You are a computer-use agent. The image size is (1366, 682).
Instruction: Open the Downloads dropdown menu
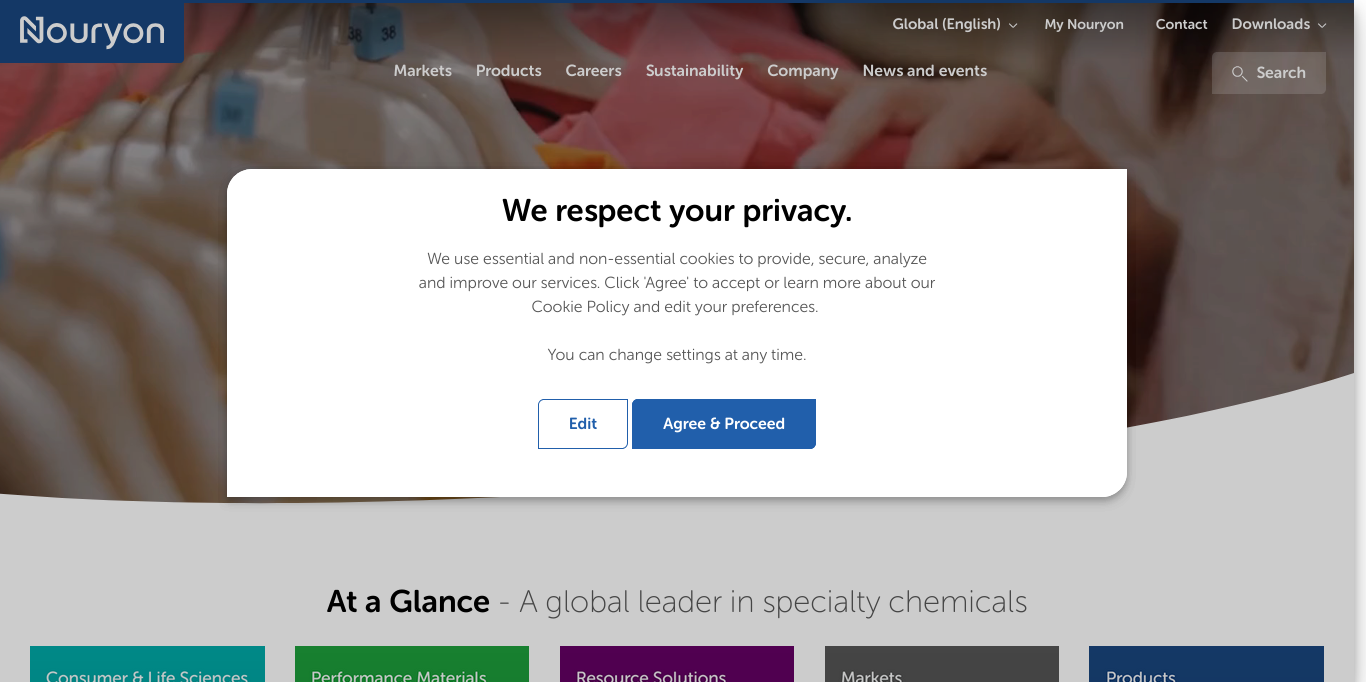coord(1278,24)
